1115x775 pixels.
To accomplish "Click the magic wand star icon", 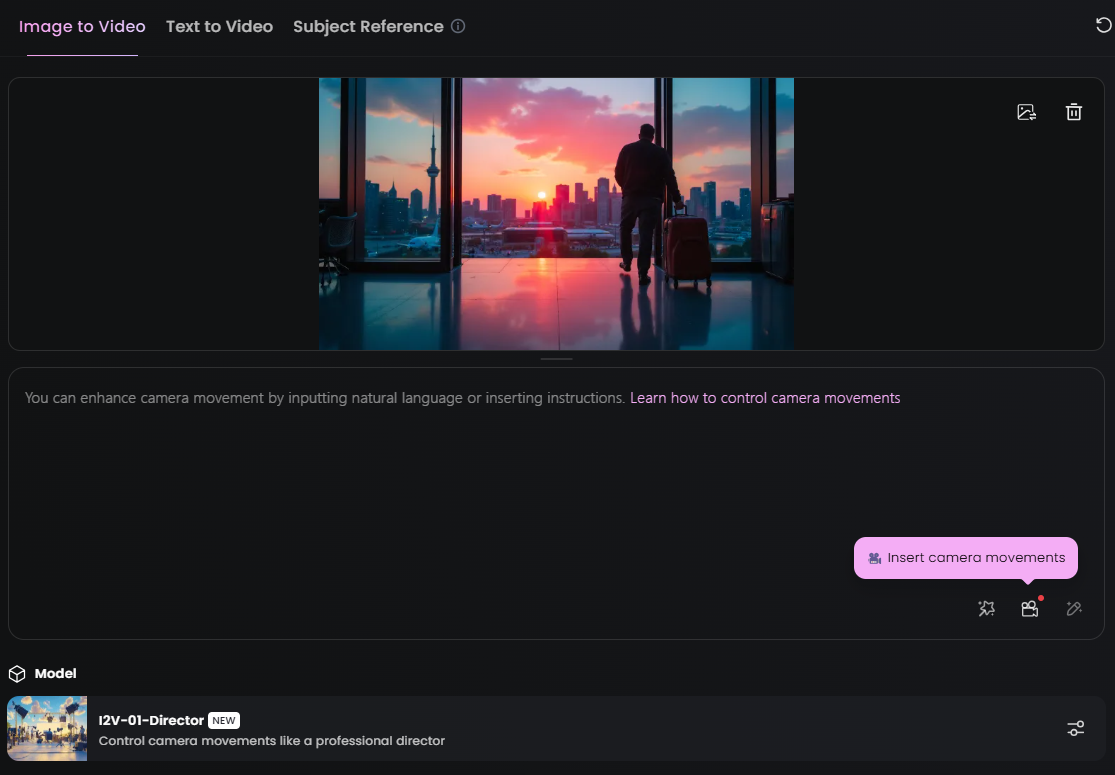I will pyautogui.click(x=986, y=608).
